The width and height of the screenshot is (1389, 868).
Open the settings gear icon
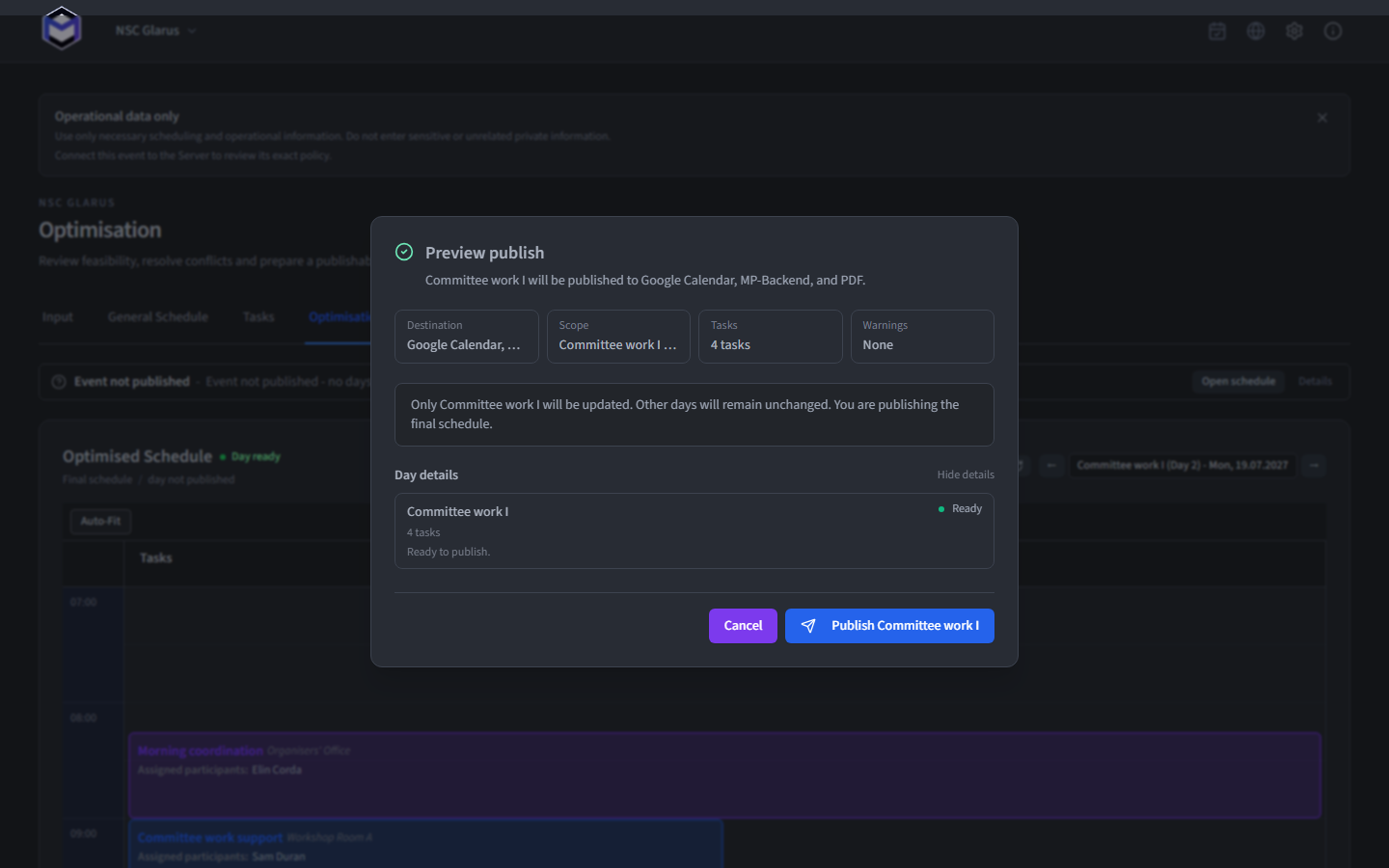(1294, 31)
